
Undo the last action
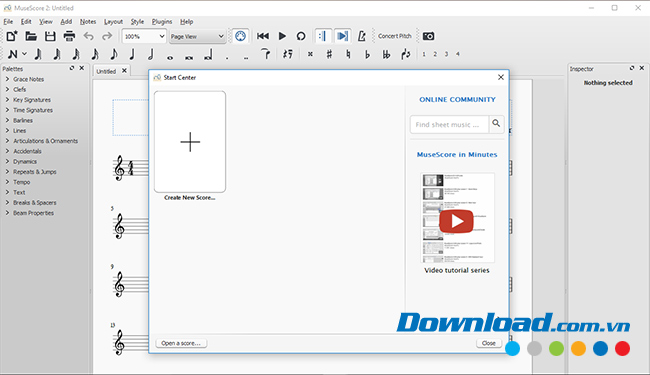[88, 36]
